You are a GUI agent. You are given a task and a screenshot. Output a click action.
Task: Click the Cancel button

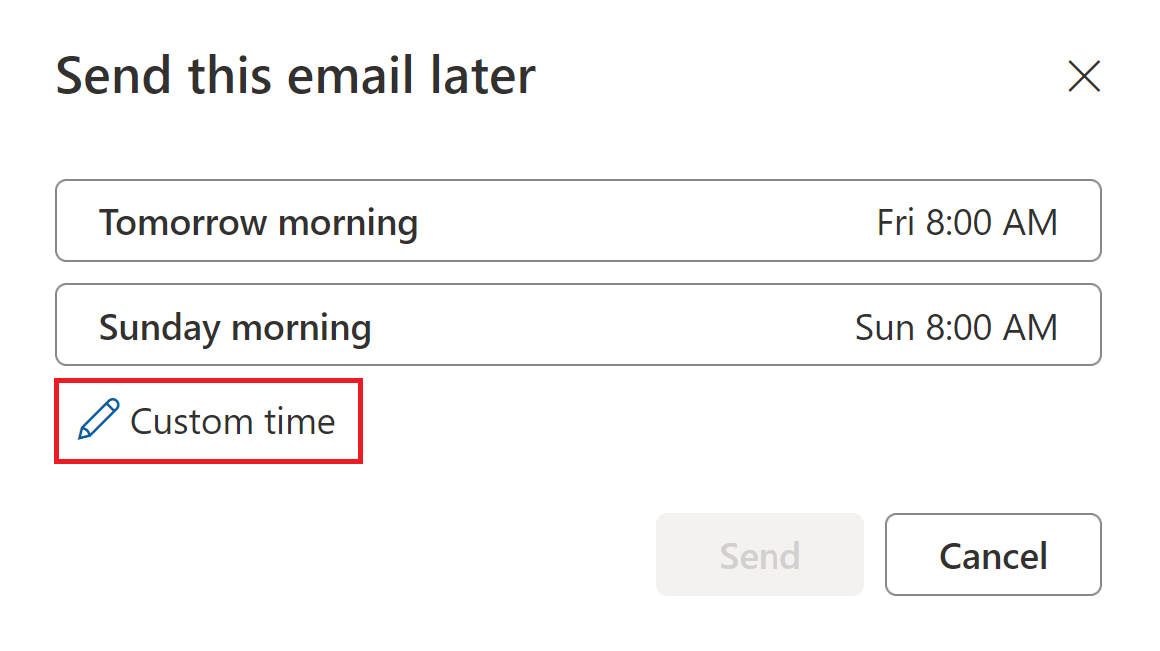[x=993, y=555]
